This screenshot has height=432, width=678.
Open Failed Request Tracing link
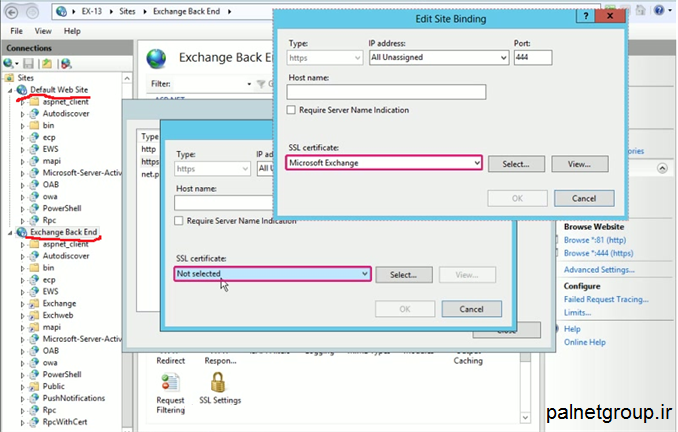(606, 299)
